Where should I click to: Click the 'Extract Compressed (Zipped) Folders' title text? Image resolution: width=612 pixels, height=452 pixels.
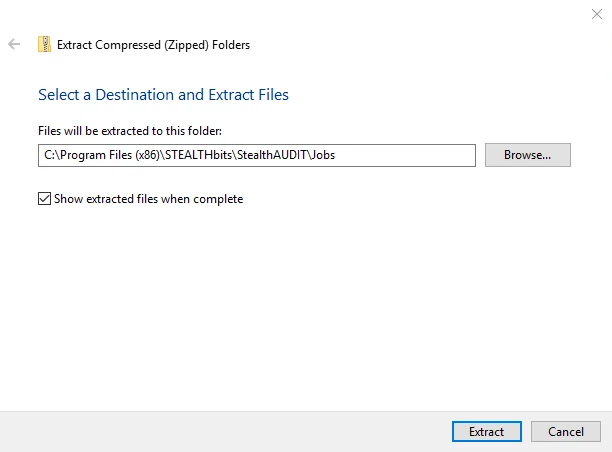[x=153, y=45]
